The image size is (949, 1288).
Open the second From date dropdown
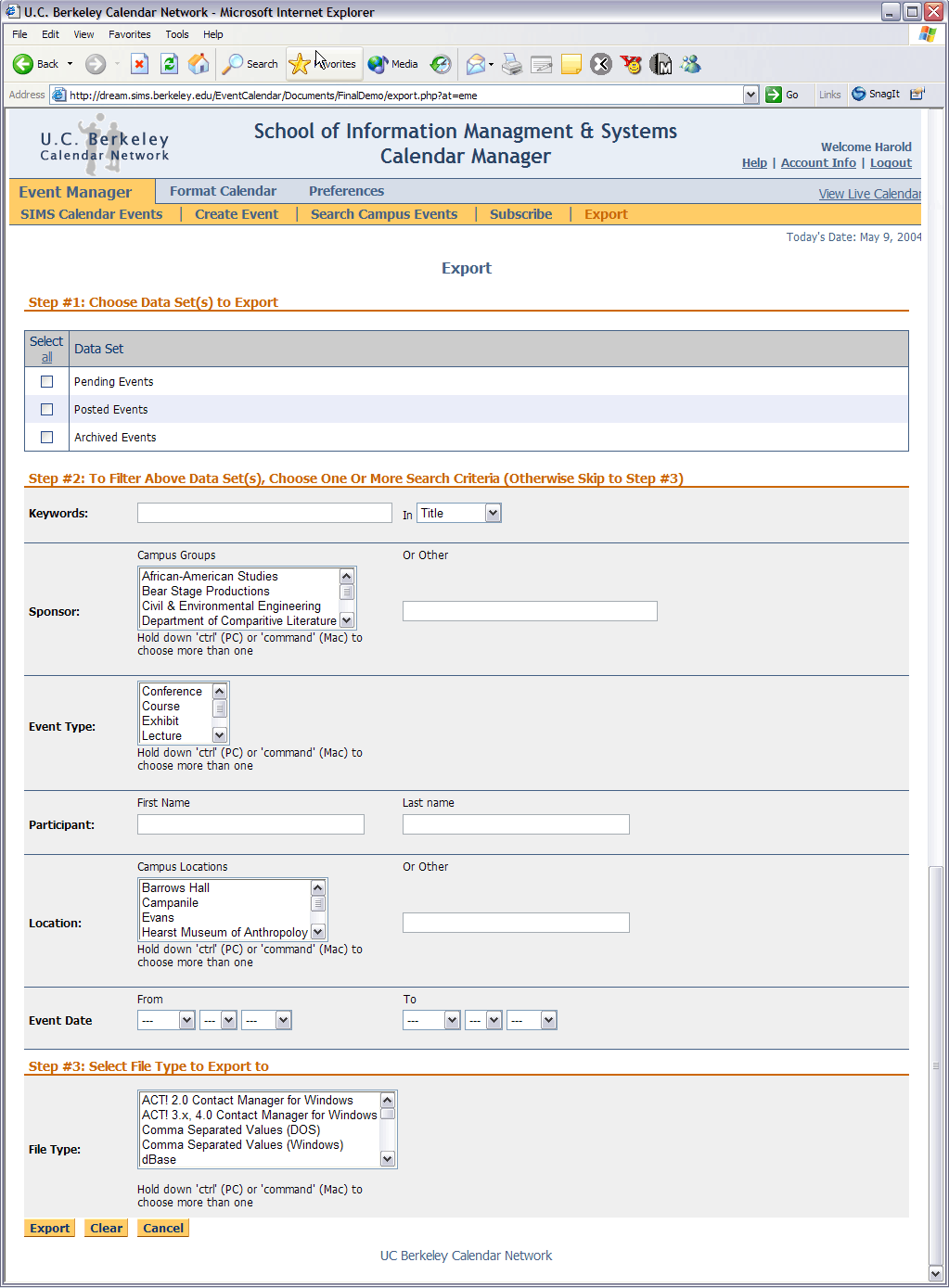(218, 1020)
